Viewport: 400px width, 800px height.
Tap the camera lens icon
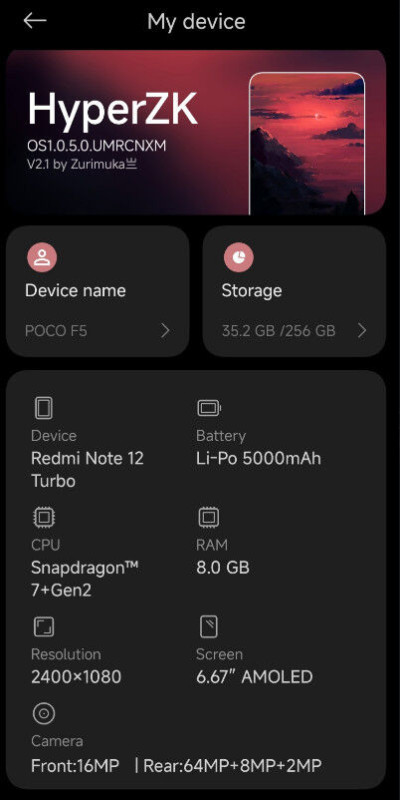(x=43, y=713)
